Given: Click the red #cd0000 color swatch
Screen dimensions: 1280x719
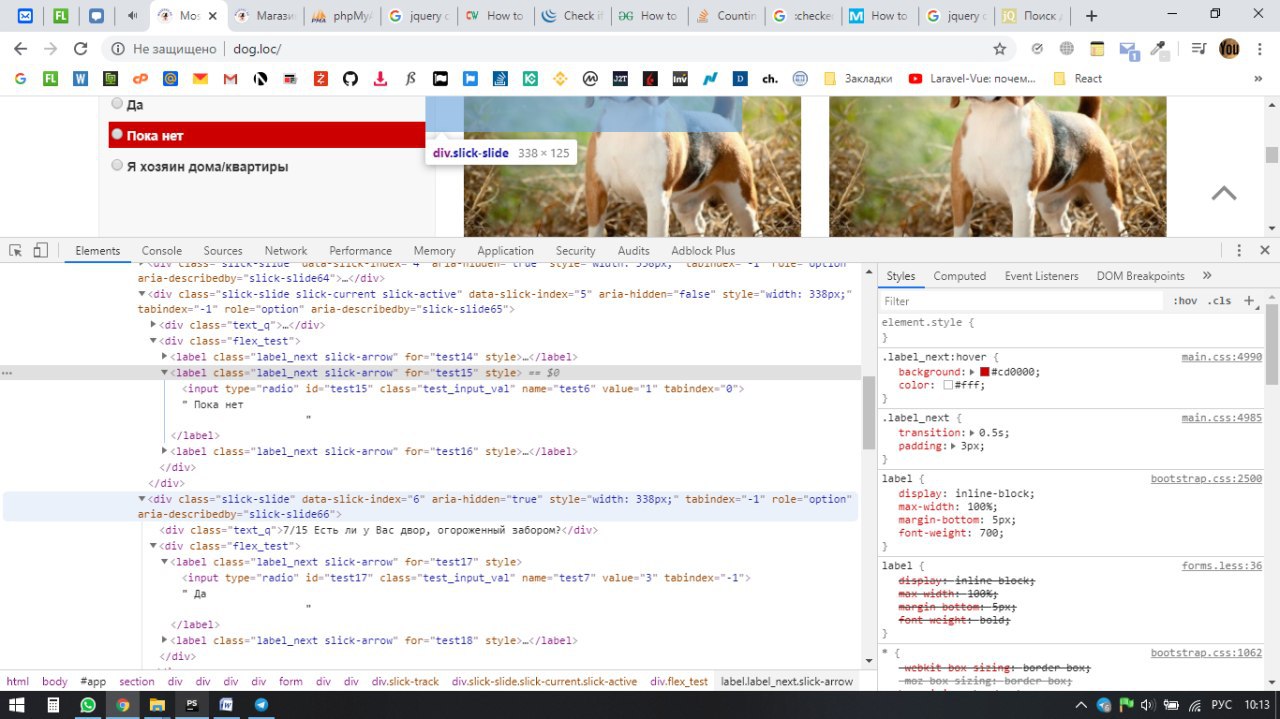Looking at the screenshot, I should pos(985,372).
